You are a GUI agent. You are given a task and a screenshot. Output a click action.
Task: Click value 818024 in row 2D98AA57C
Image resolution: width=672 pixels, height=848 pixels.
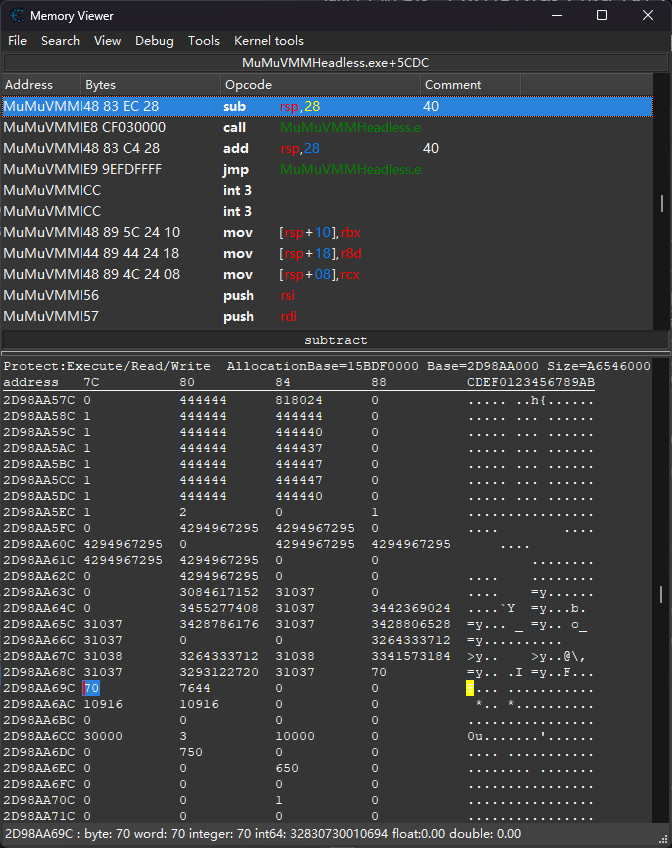(298, 400)
